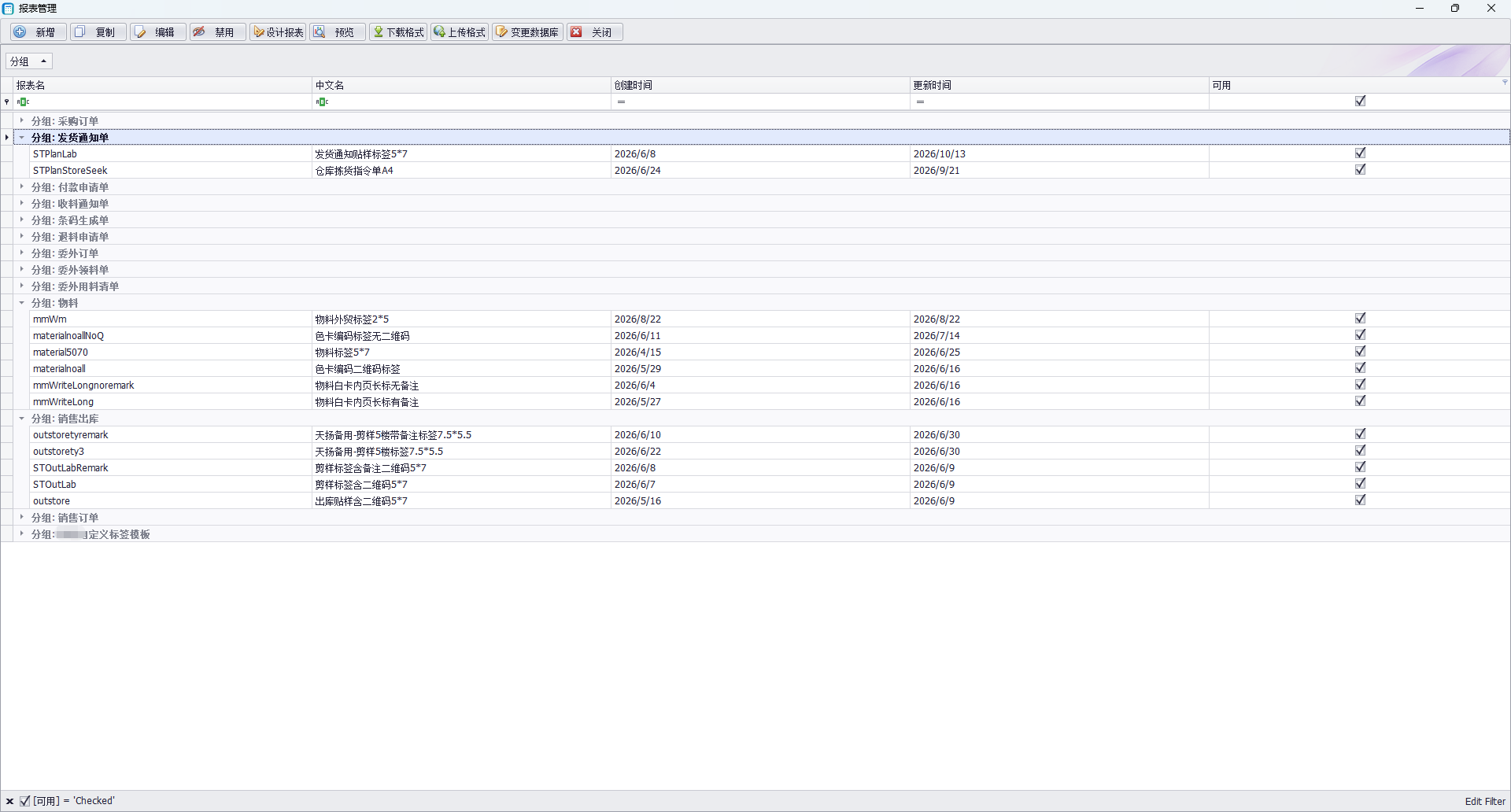
Task: Click the column filter pin at 可用 header
Action: click(1505, 82)
